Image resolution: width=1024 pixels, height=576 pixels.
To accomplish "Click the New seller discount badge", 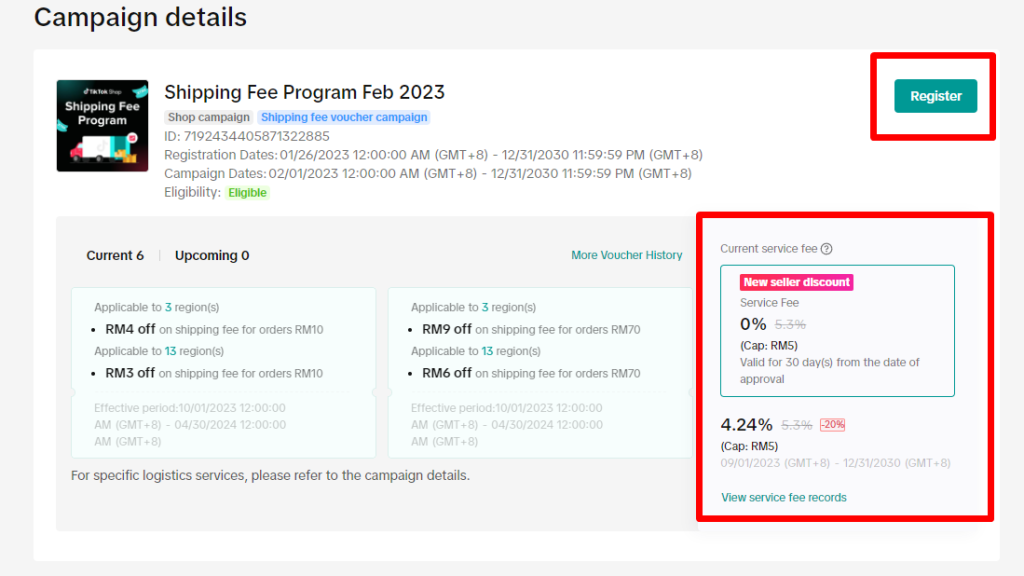I will pos(797,282).
